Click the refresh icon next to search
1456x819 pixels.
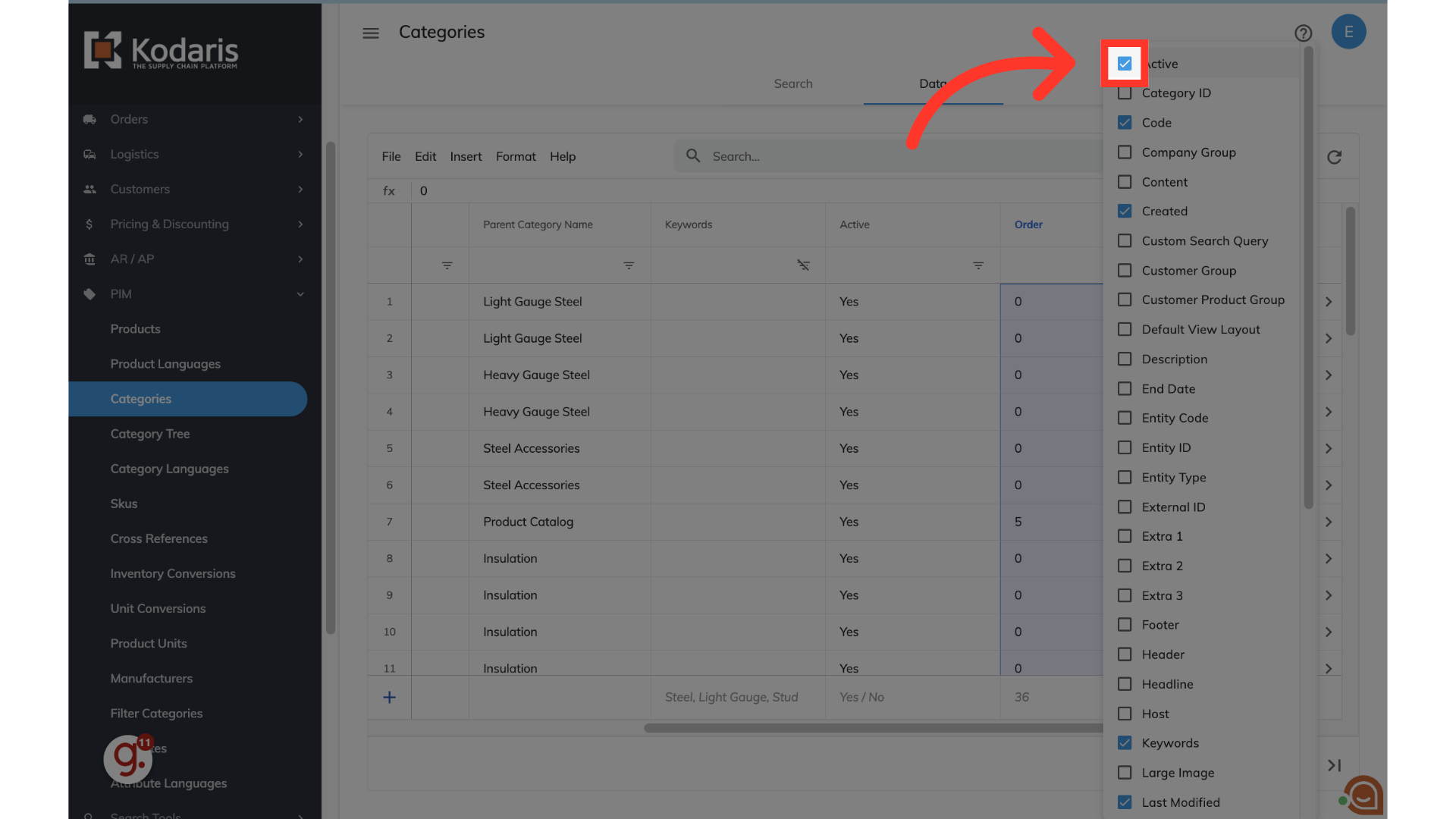point(1334,157)
